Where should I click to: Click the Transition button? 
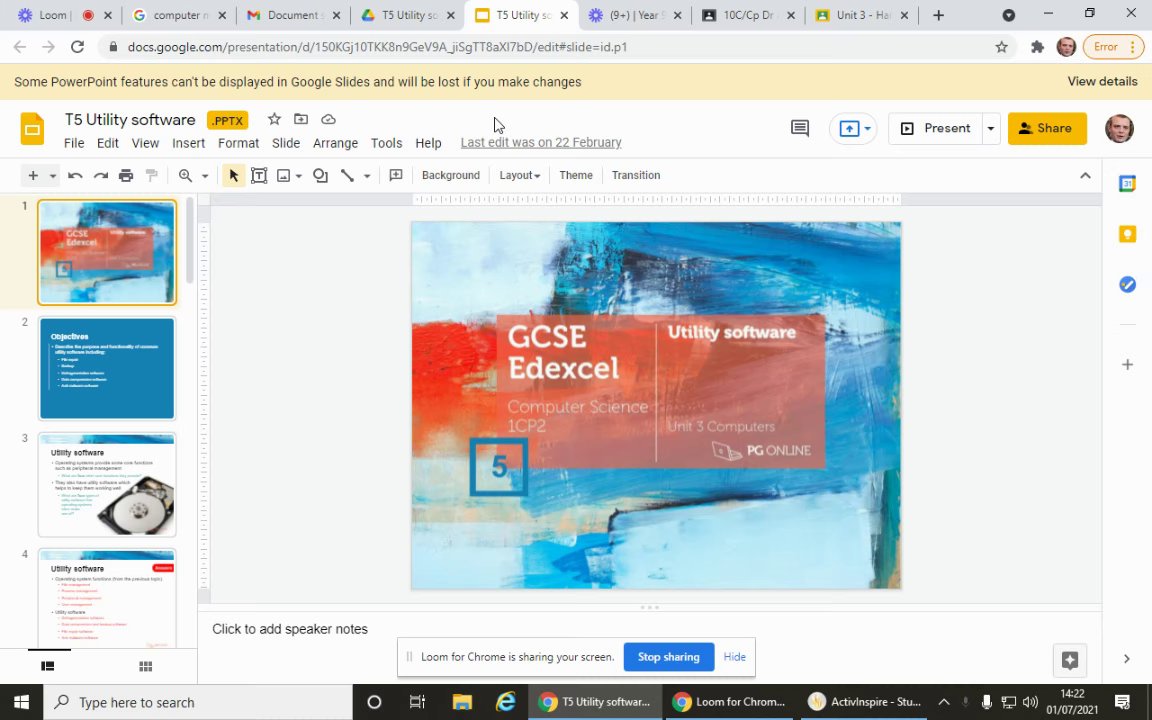pos(636,176)
